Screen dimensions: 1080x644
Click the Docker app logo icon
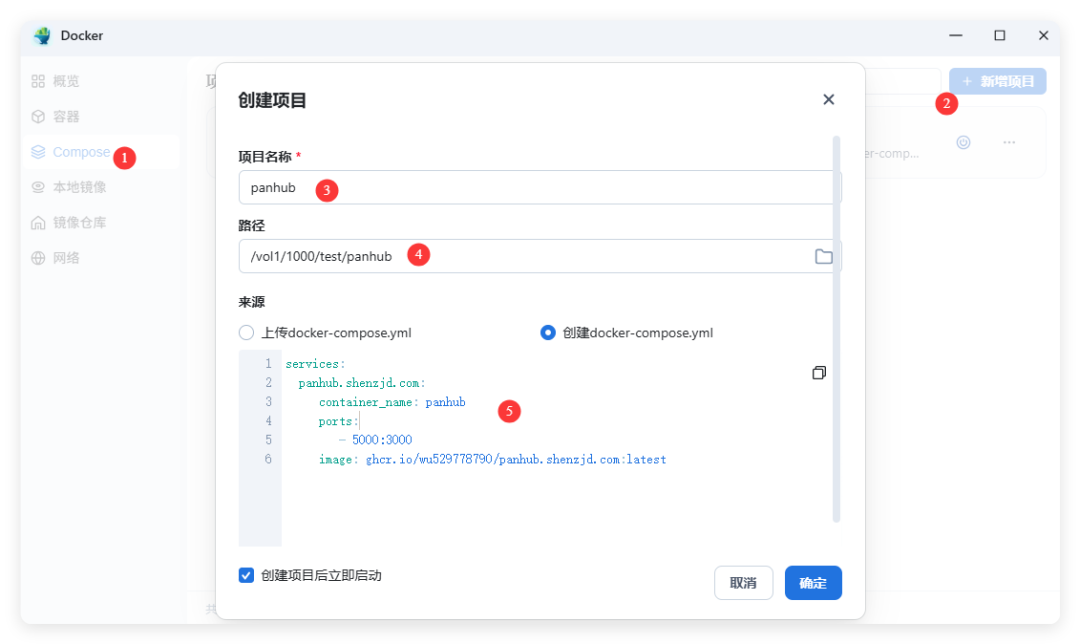43,36
